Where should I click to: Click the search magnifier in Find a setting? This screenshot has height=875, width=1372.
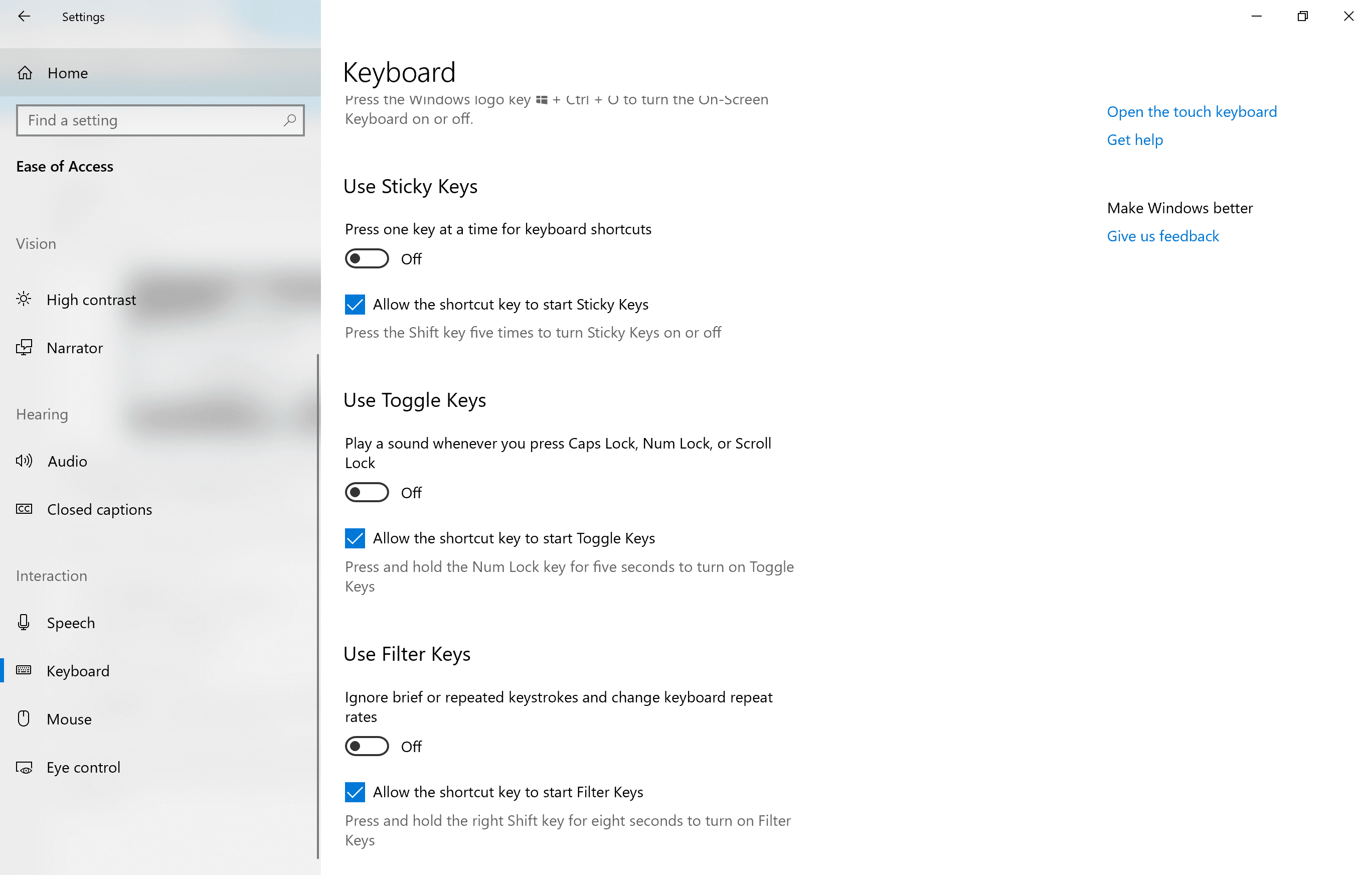[289, 120]
